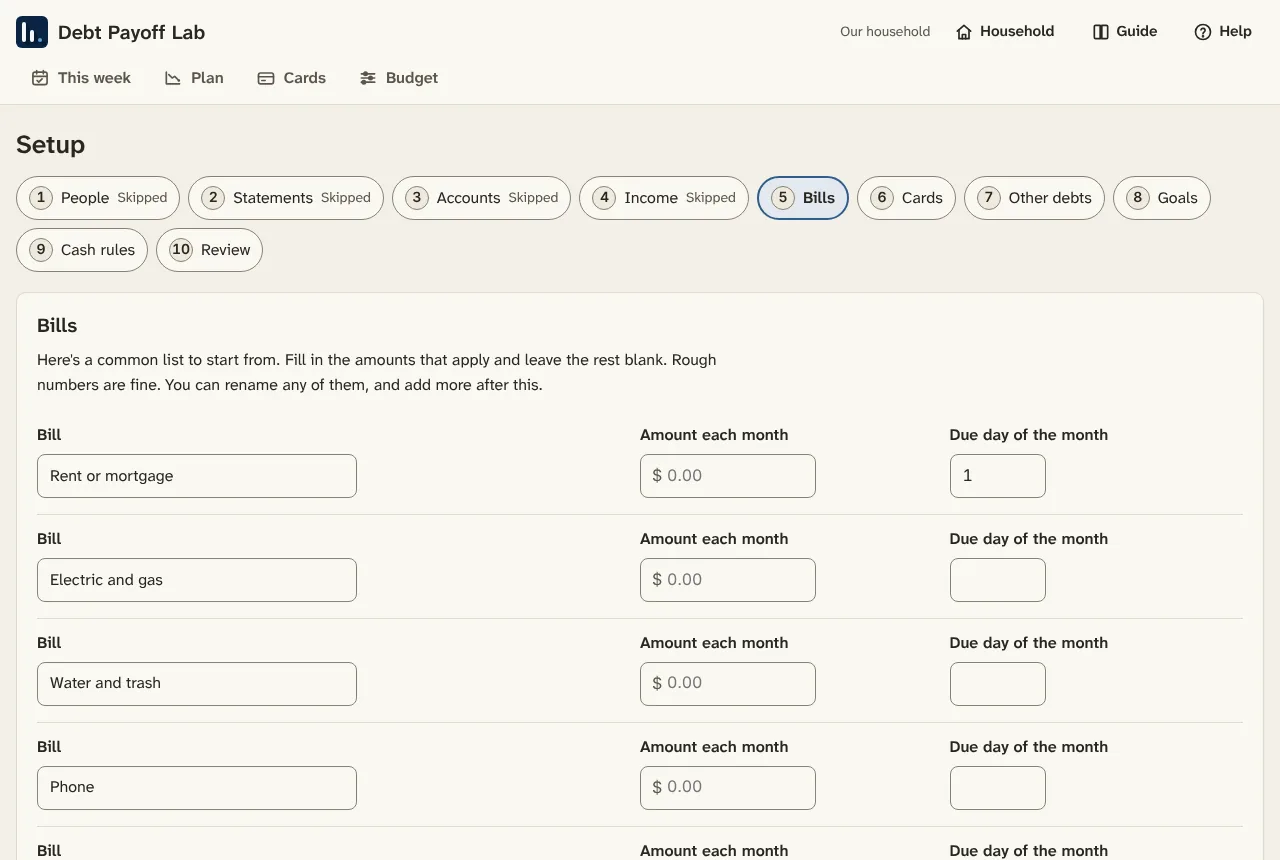Click the Electric and gas due day field

(x=998, y=580)
